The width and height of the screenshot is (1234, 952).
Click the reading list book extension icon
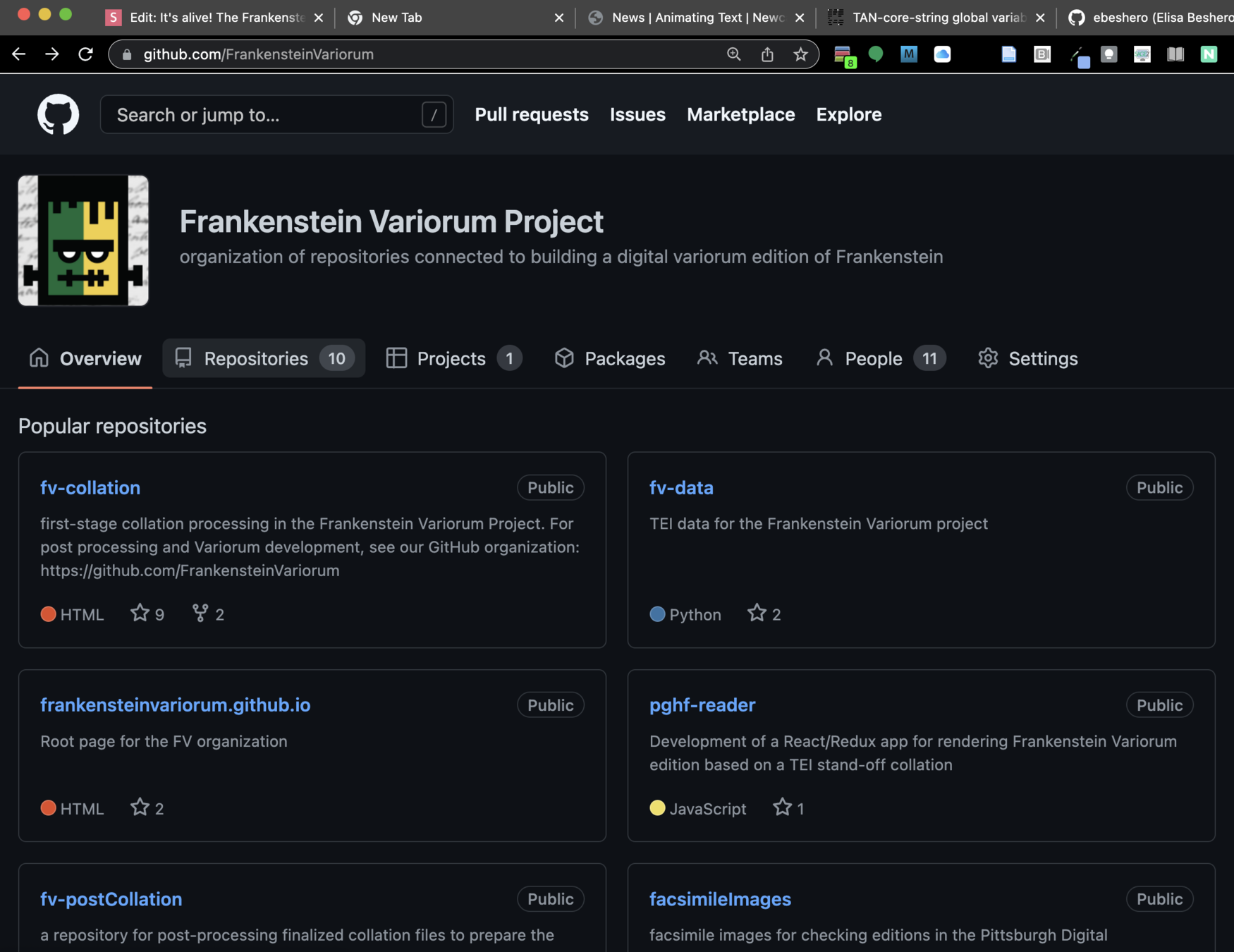click(1175, 54)
